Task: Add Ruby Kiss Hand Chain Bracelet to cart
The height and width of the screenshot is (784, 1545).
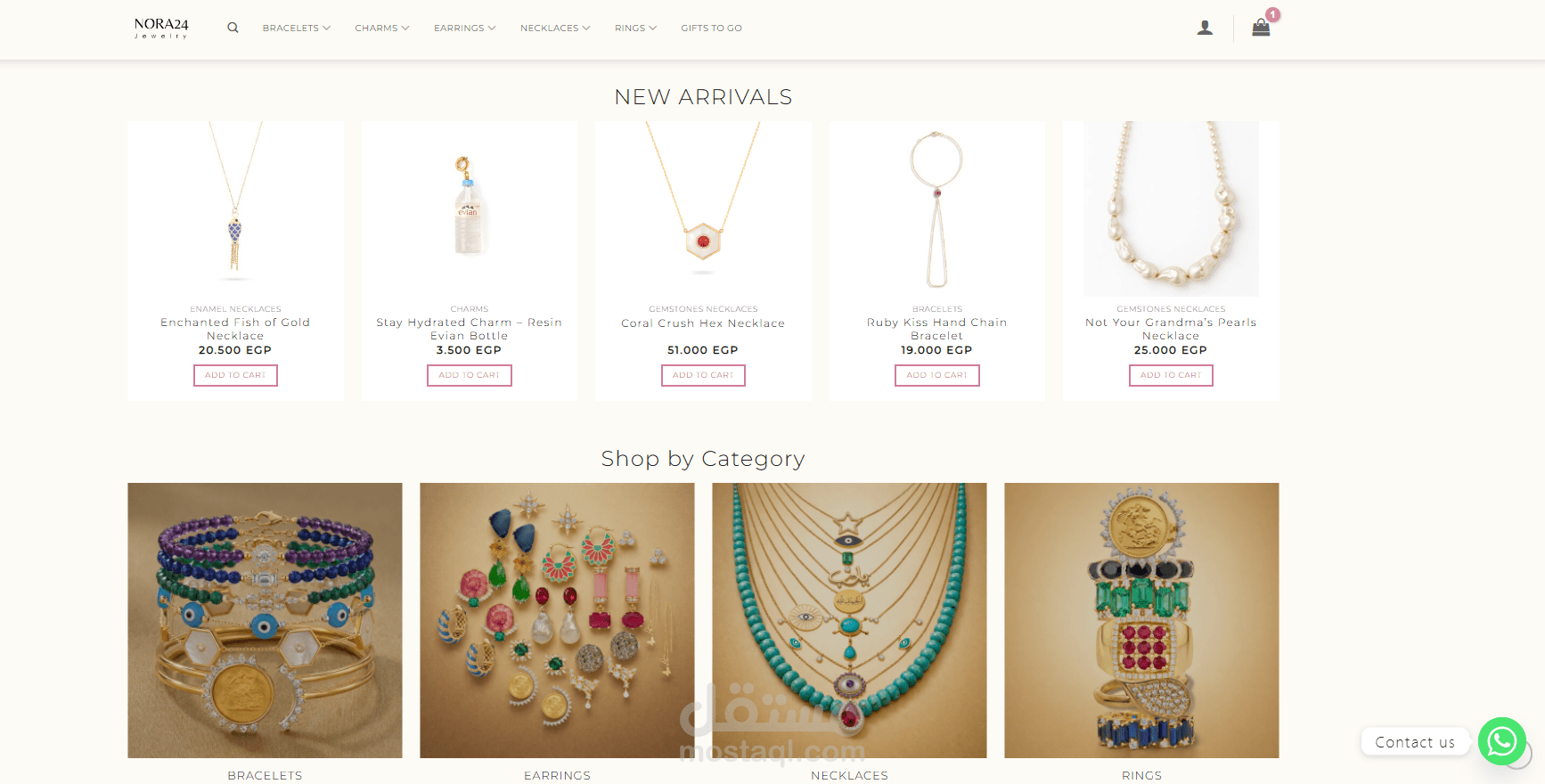Action: click(x=937, y=375)
